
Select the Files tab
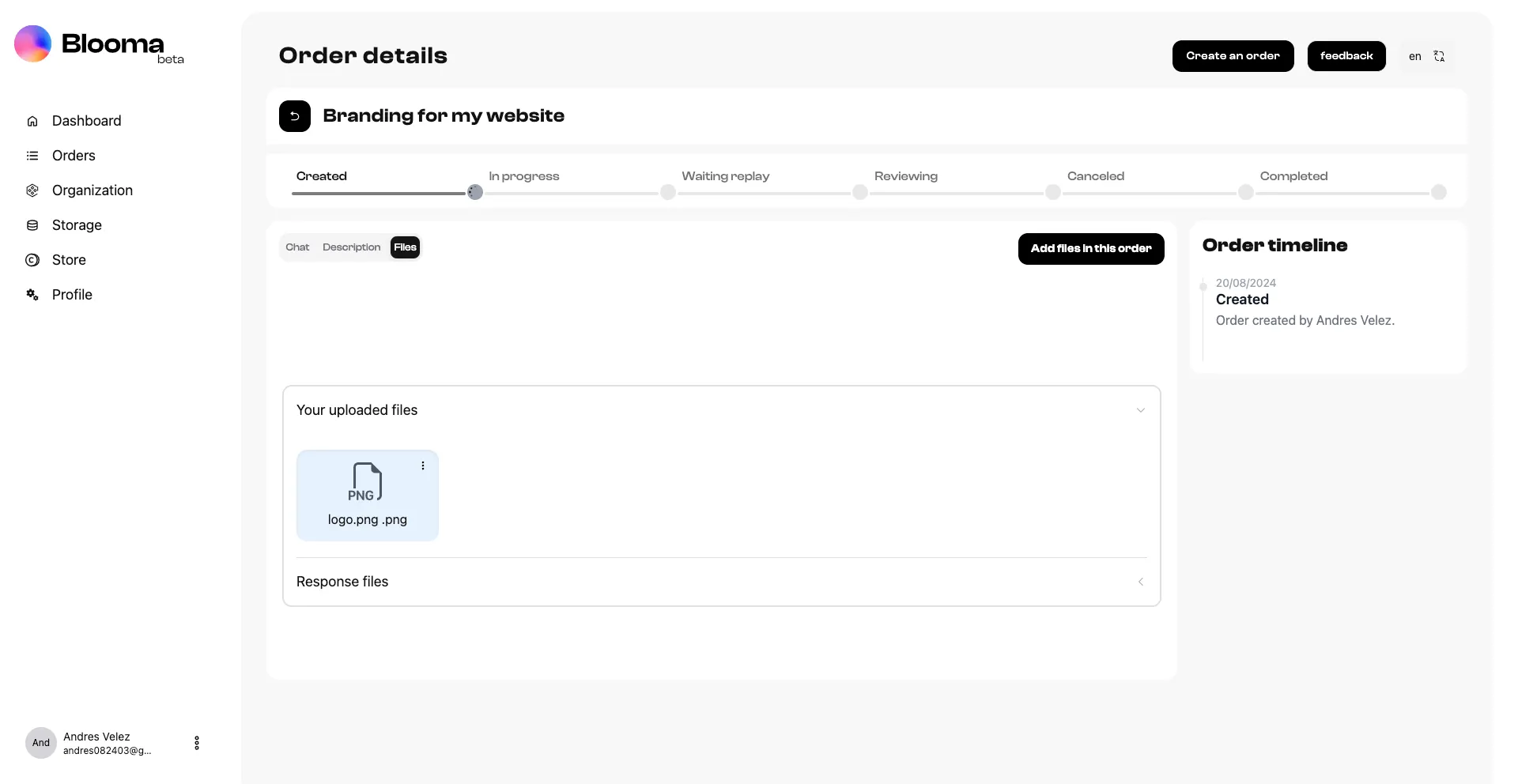[x=405, y=247]
